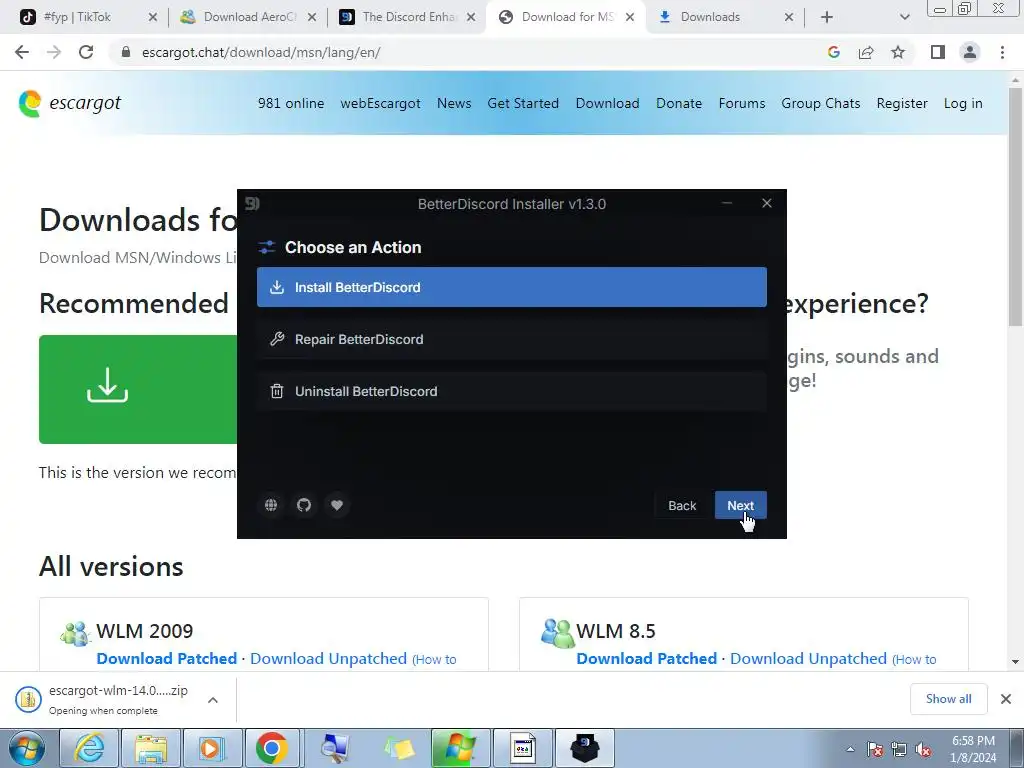Click BetterDiscord installer taskbar icon
This screenshot has width=1024, height=768.
pyautogui.click(x=585, y=748)
